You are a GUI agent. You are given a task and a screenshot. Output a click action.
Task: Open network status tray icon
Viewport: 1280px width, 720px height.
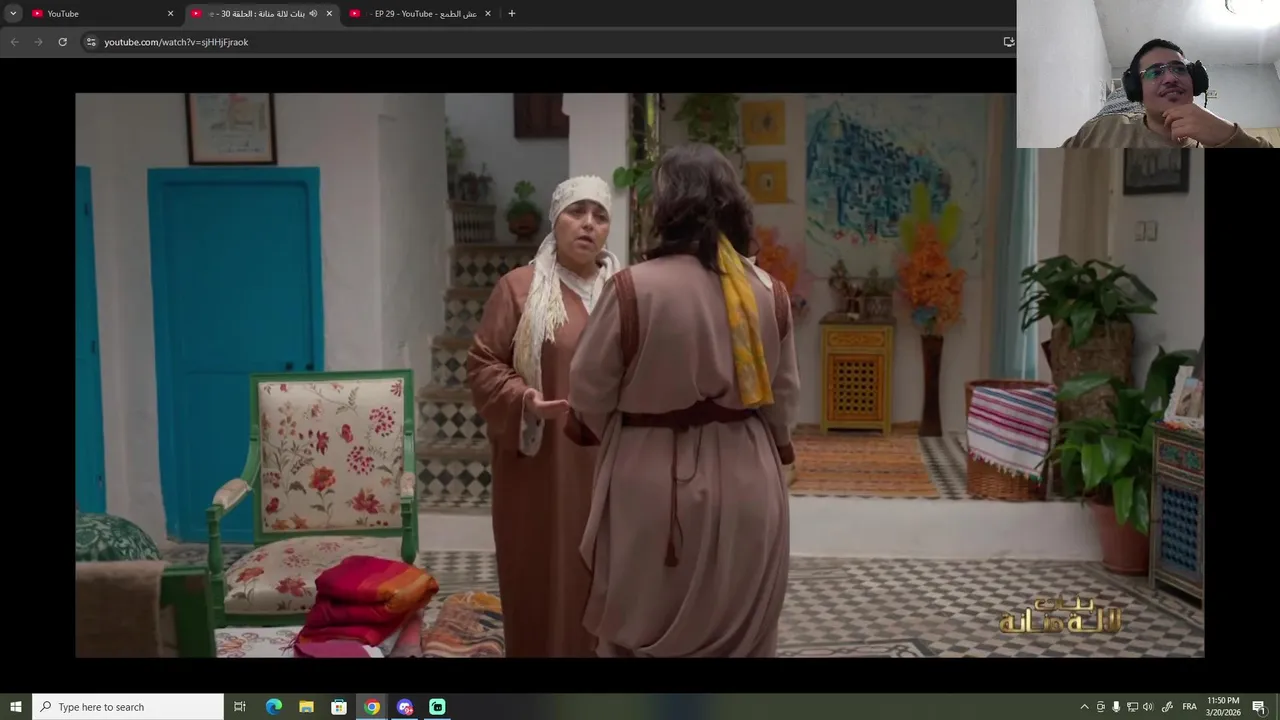pos(1132,707)
